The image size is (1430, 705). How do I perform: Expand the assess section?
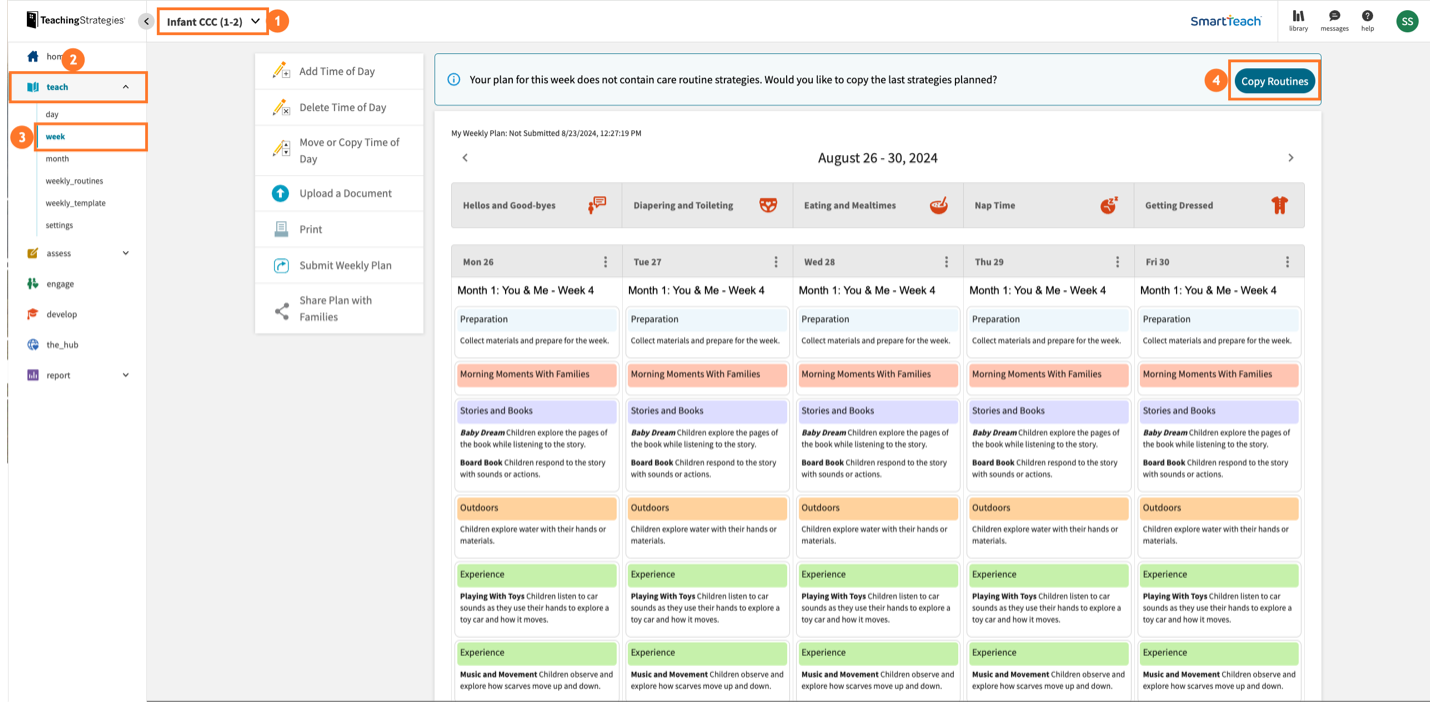pyautogui.click(x=125, y=253)
